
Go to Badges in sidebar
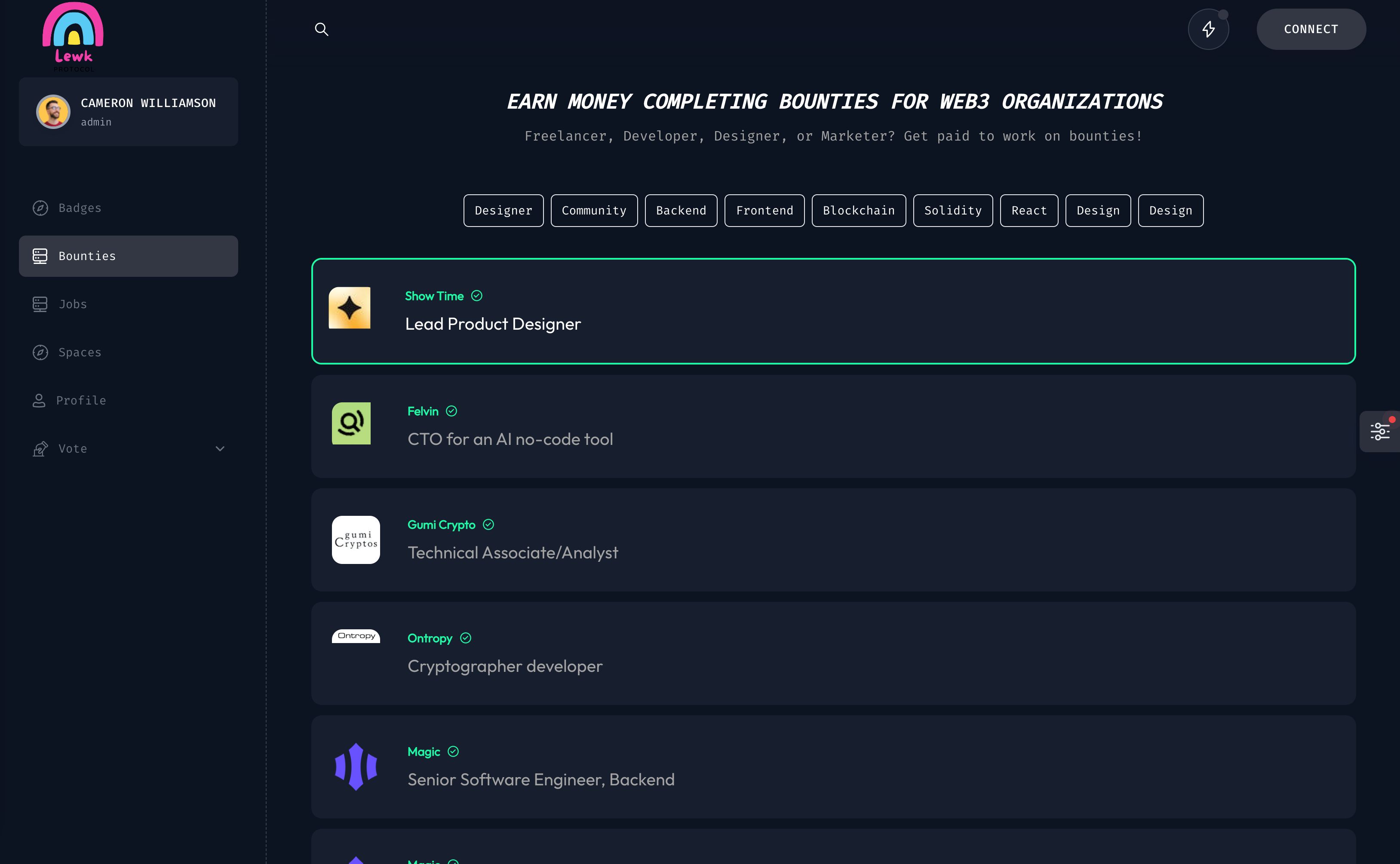click(129, 208)
